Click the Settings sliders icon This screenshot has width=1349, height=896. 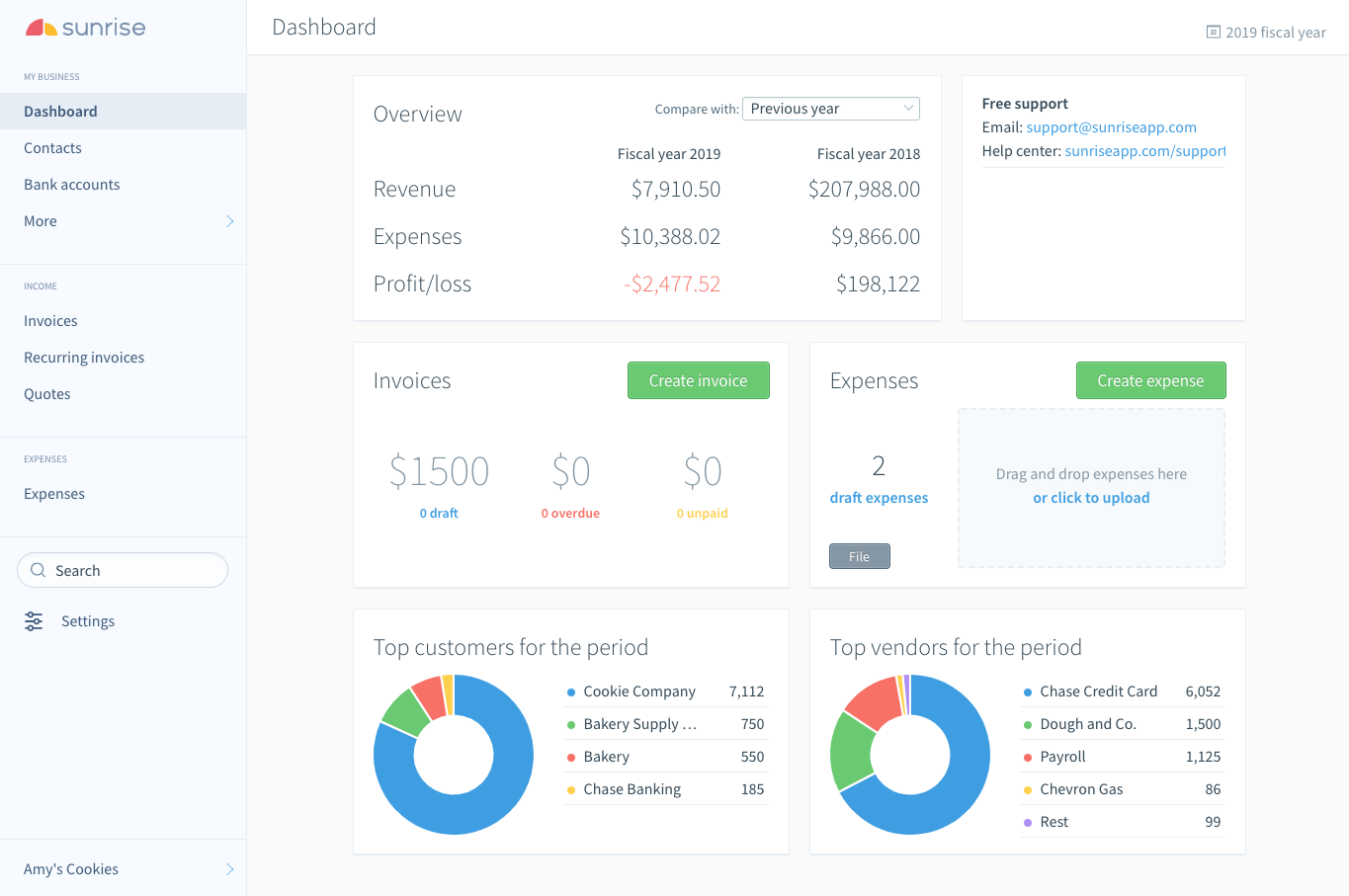pos(34,621)
